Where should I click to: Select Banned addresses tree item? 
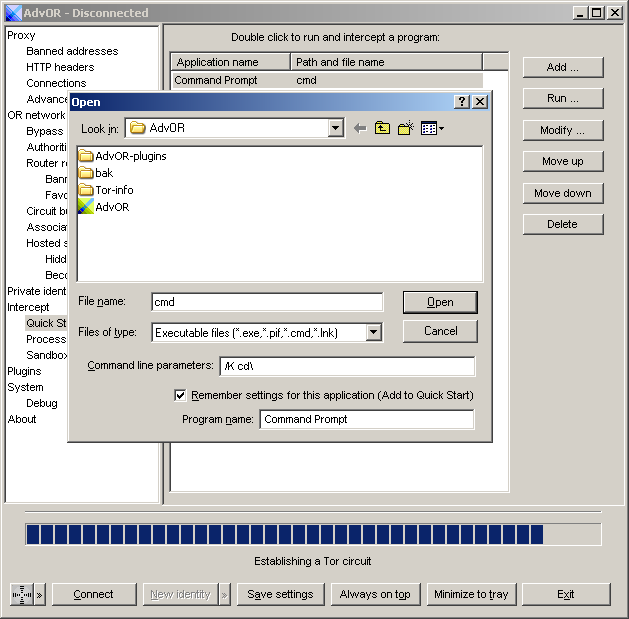pyautogui.click(x=72, y=51)
